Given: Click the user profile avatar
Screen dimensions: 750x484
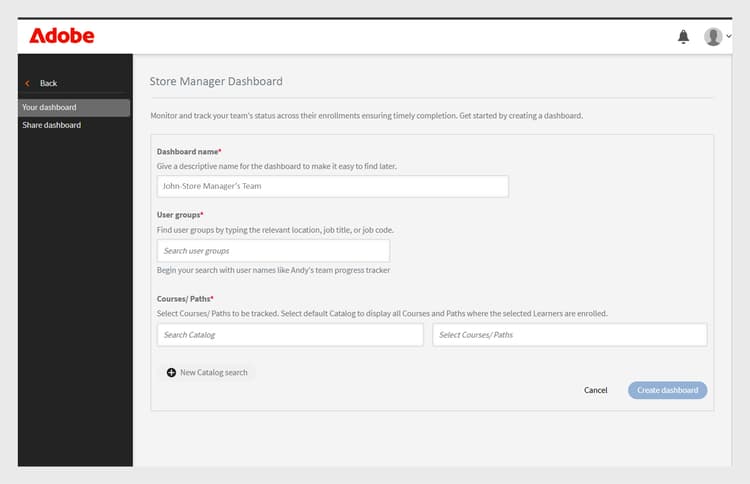Looking at the screenshot, I should point(713,36).
